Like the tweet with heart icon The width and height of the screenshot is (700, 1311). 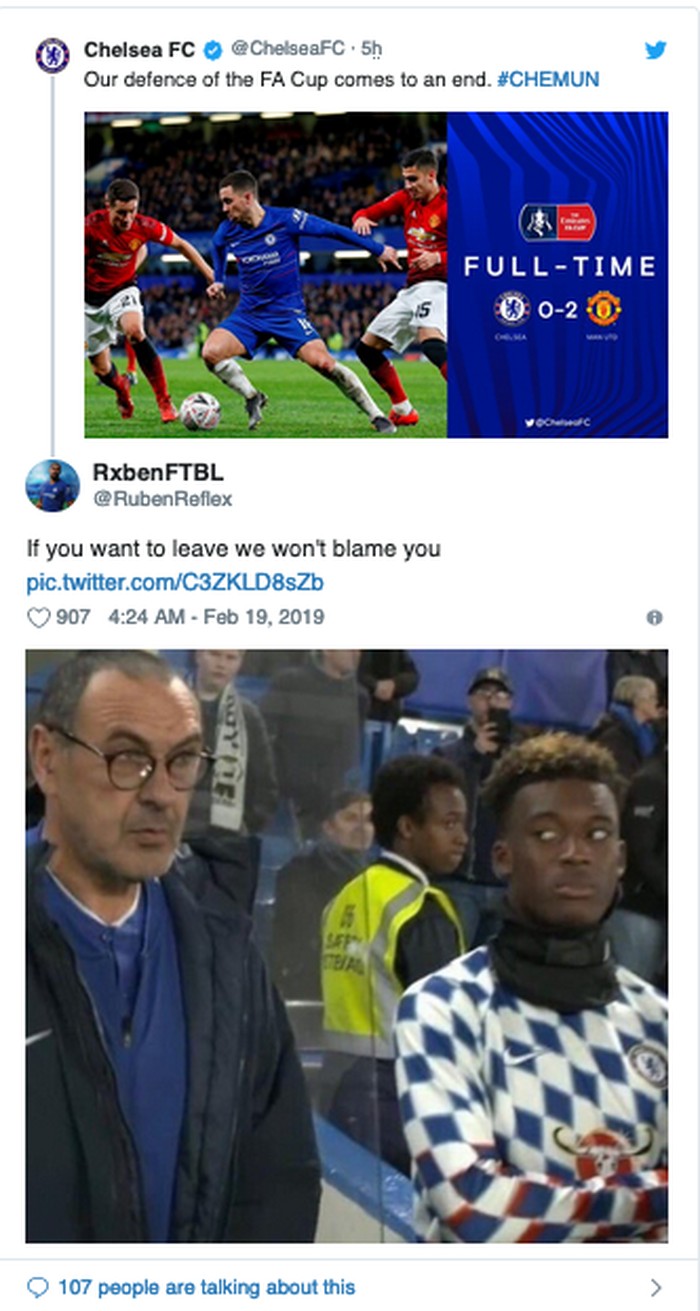38,618
